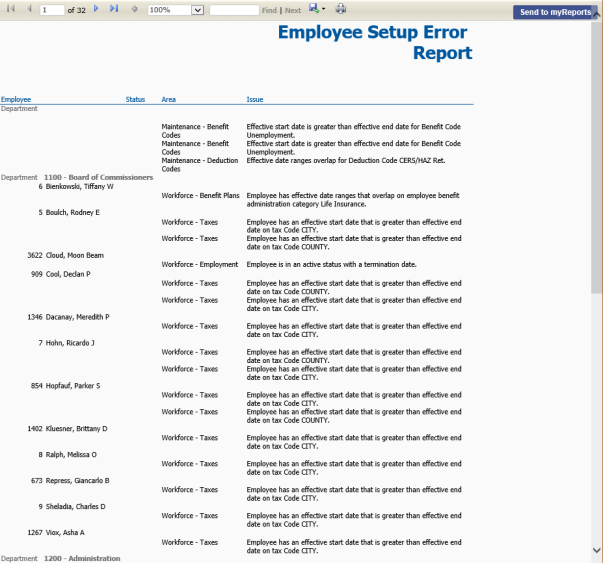Screen dimensions: 603x563
Task: Advance to the next report page
Action: click(x=96, y=9)
